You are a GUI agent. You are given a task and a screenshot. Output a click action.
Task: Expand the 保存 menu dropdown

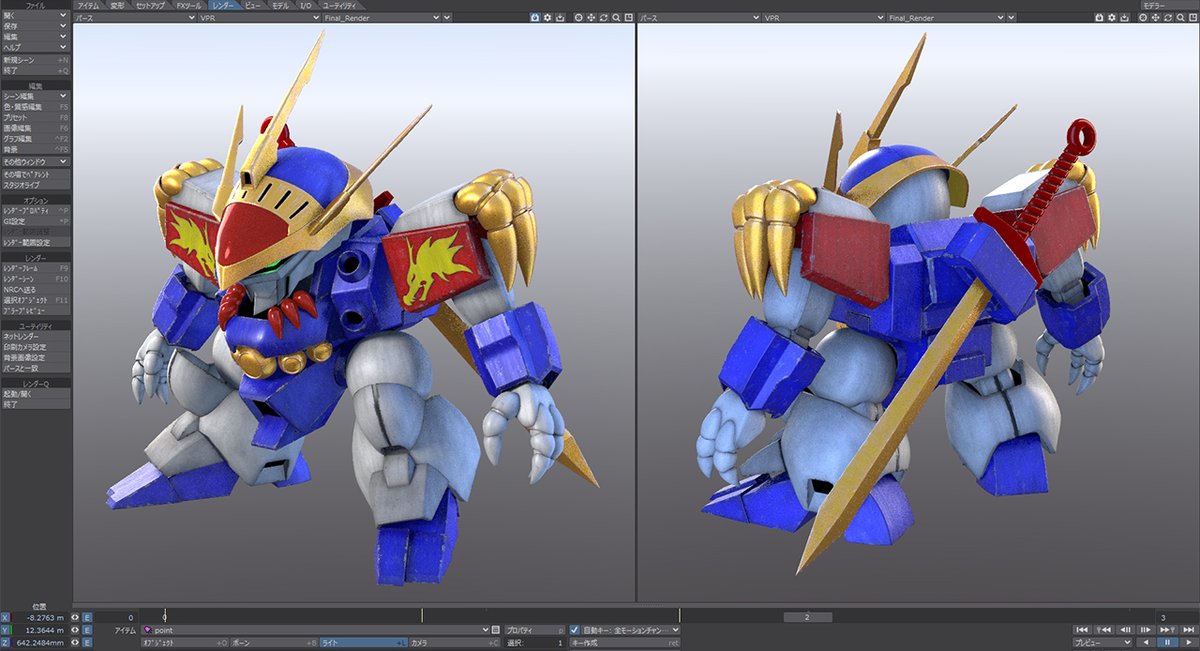[x=36, y=26]
